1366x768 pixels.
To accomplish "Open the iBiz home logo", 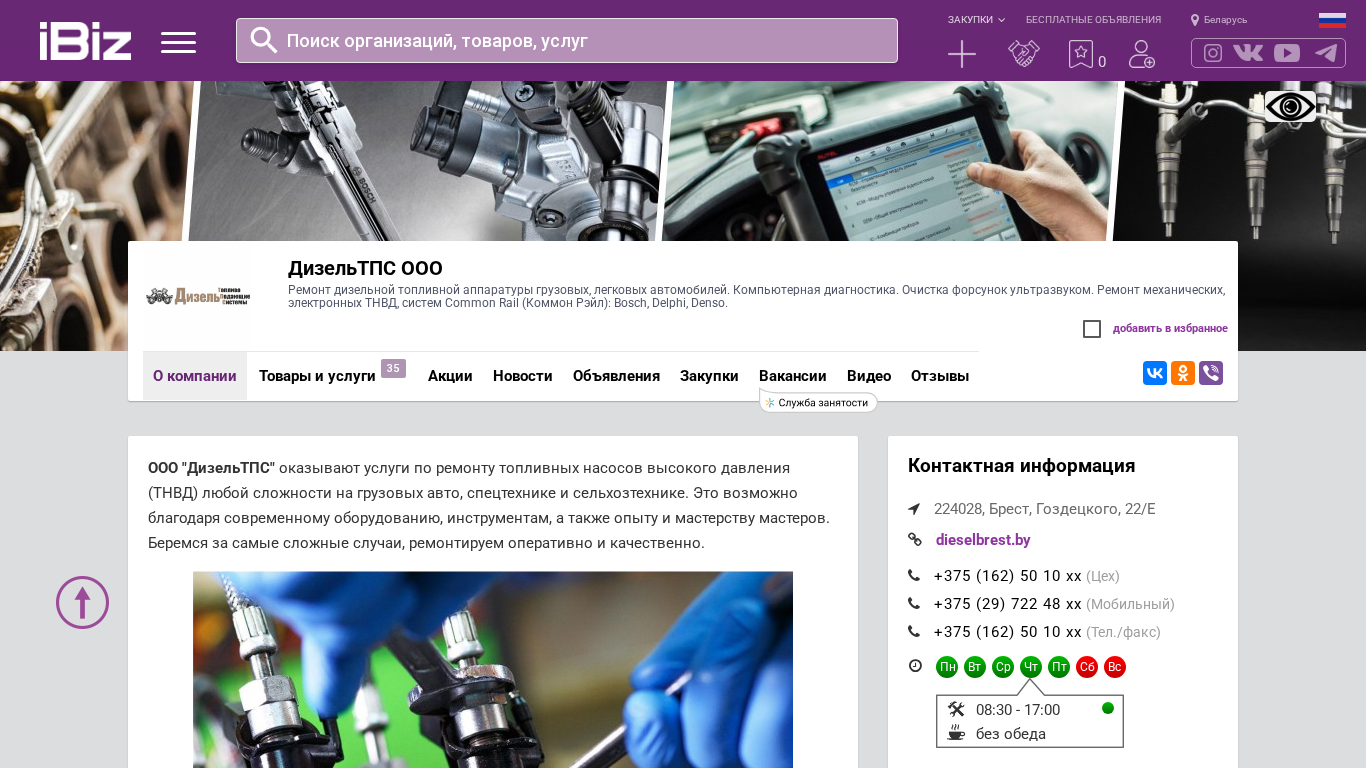I will point(85,41).
